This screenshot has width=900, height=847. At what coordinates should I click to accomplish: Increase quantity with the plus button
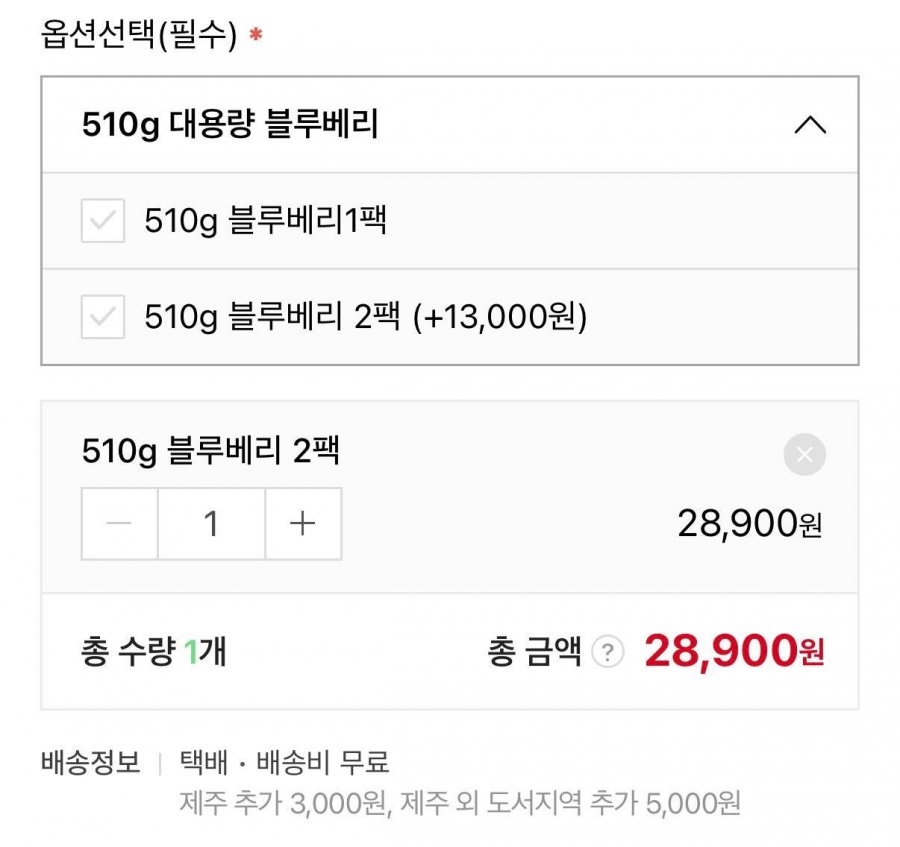coord(302,524)
